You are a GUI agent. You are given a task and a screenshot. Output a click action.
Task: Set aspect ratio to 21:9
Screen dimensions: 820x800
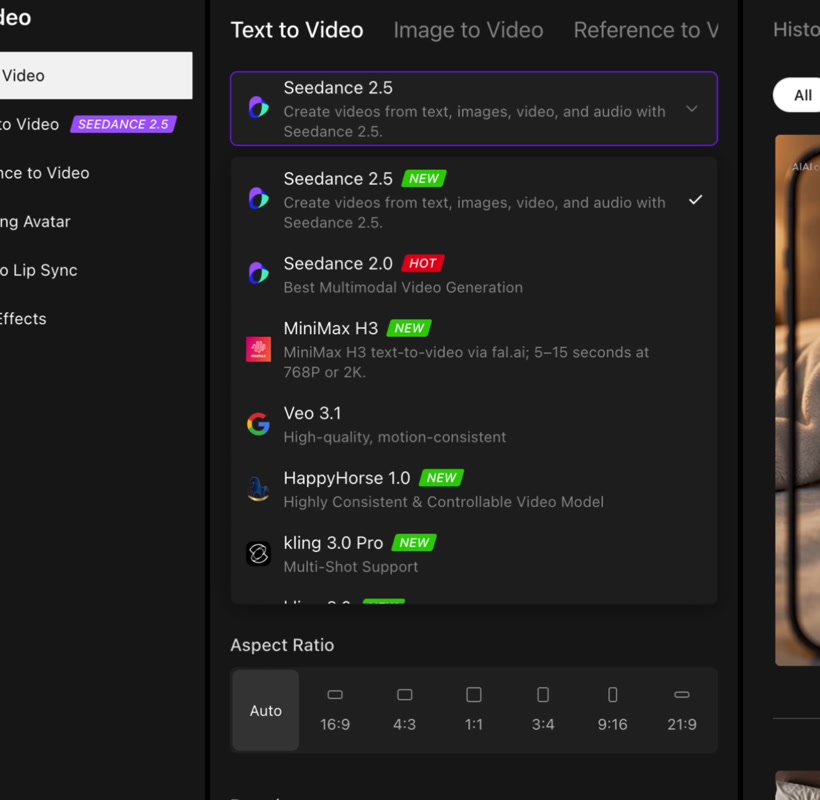682,710
